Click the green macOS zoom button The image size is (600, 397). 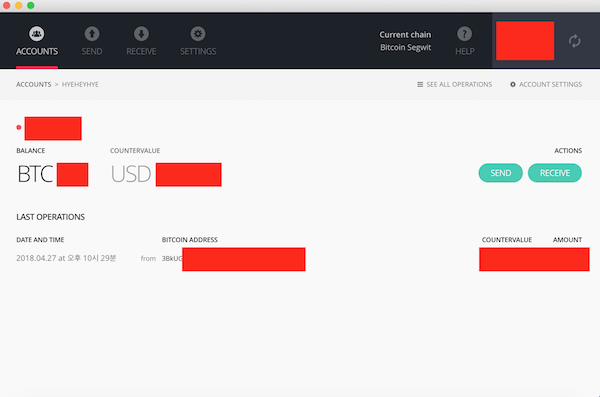pyautogui.click(x=31, y=5)
